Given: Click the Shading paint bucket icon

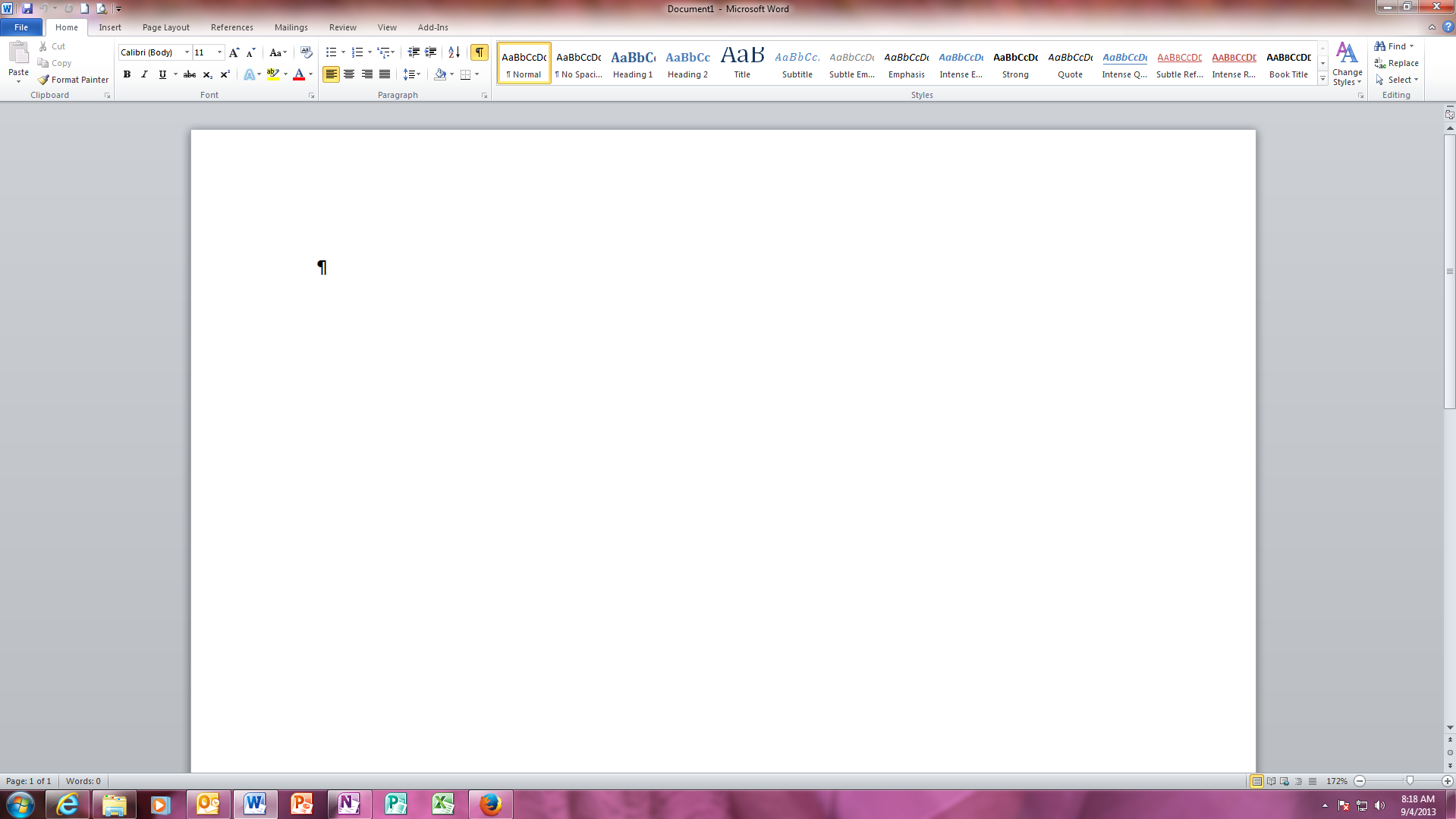Looking at the screenshot, I should [x=440, y=74].
